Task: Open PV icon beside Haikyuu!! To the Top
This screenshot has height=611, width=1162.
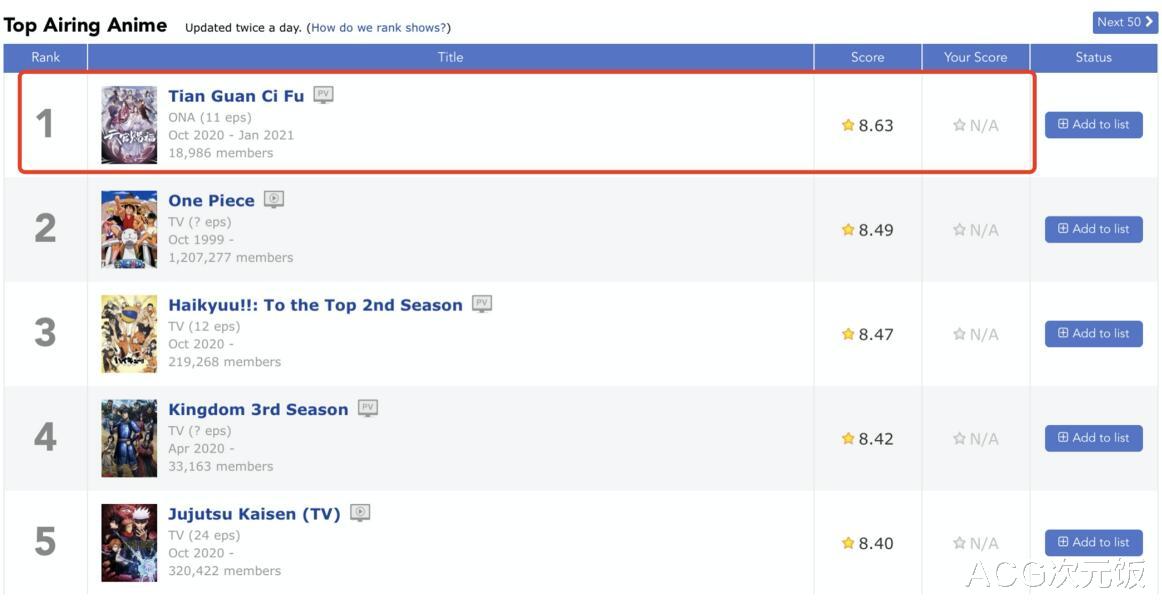Action: [482, 304]
